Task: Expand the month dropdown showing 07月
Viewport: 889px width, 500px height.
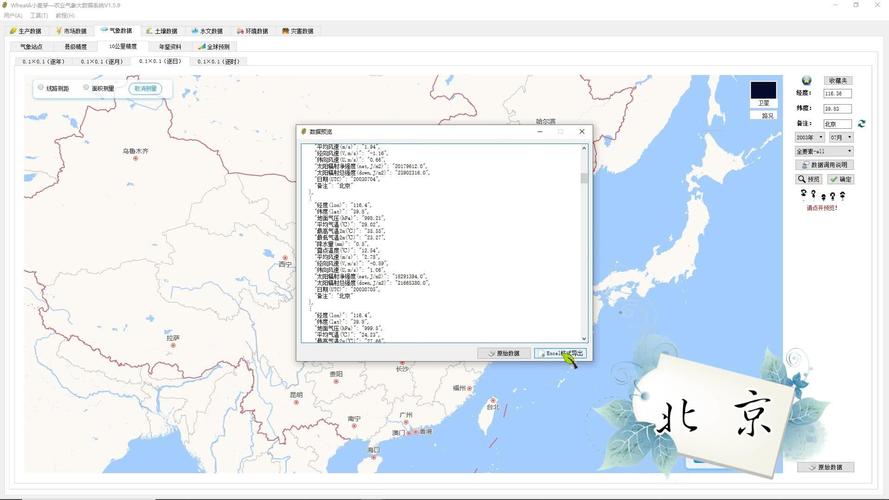Action: [840, 137]
